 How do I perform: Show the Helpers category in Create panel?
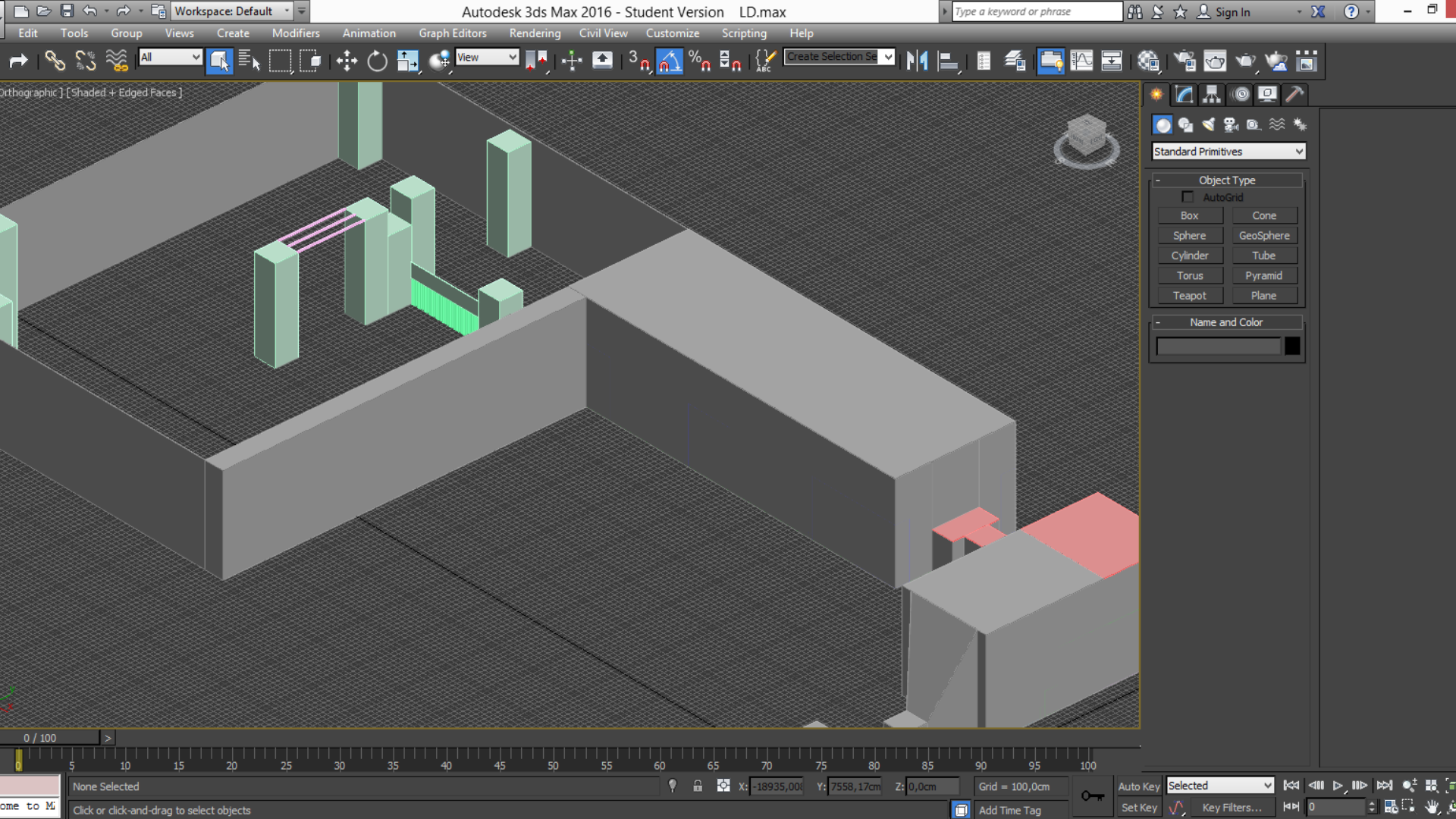1254,124
